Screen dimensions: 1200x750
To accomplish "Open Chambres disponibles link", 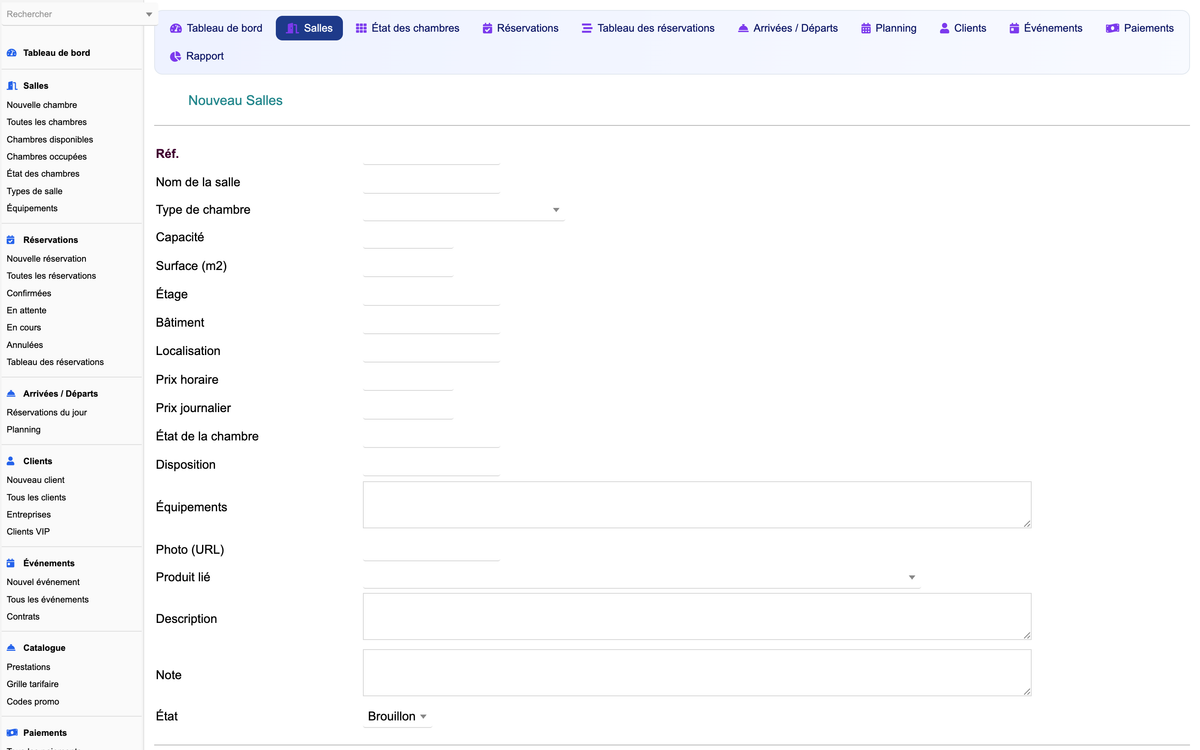I will [x=50, y=139].
